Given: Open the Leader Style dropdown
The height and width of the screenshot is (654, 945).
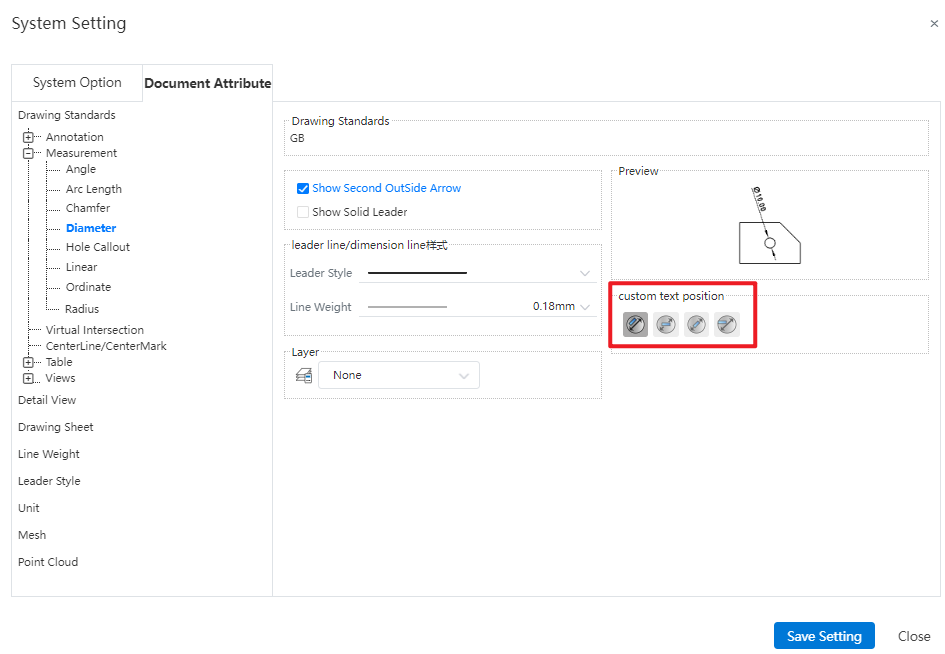Looking at the screenshot, I should [x=584, y=273].
